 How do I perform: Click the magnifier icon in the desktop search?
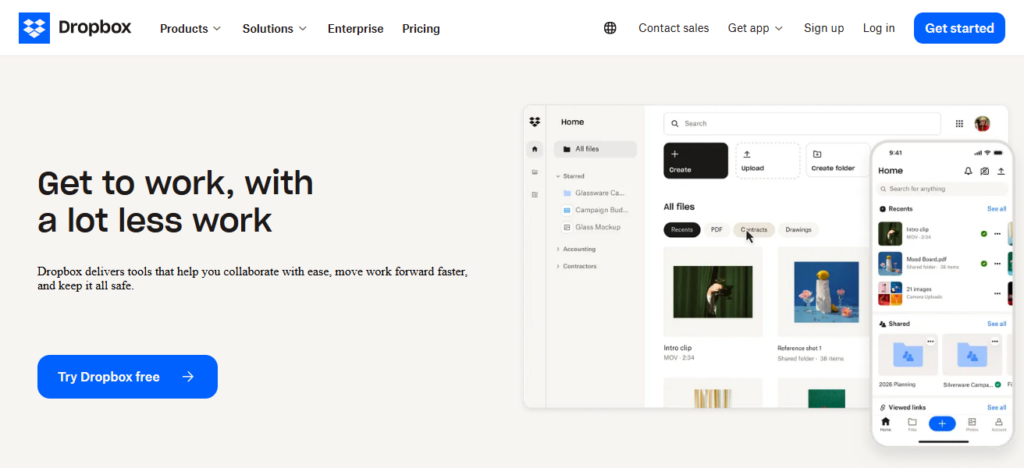tap(675, 123)
